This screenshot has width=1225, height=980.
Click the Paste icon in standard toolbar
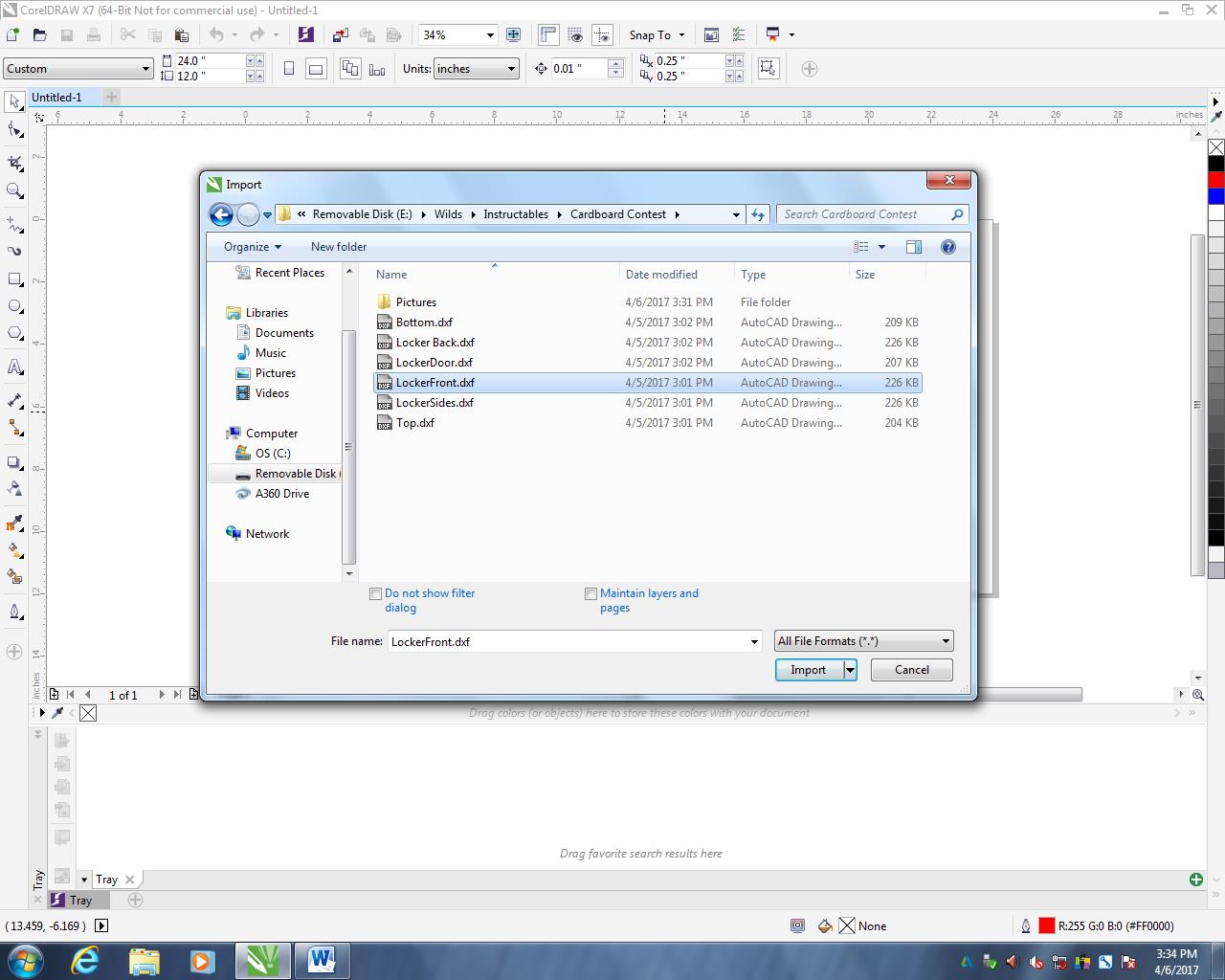(x=182, y=35)
